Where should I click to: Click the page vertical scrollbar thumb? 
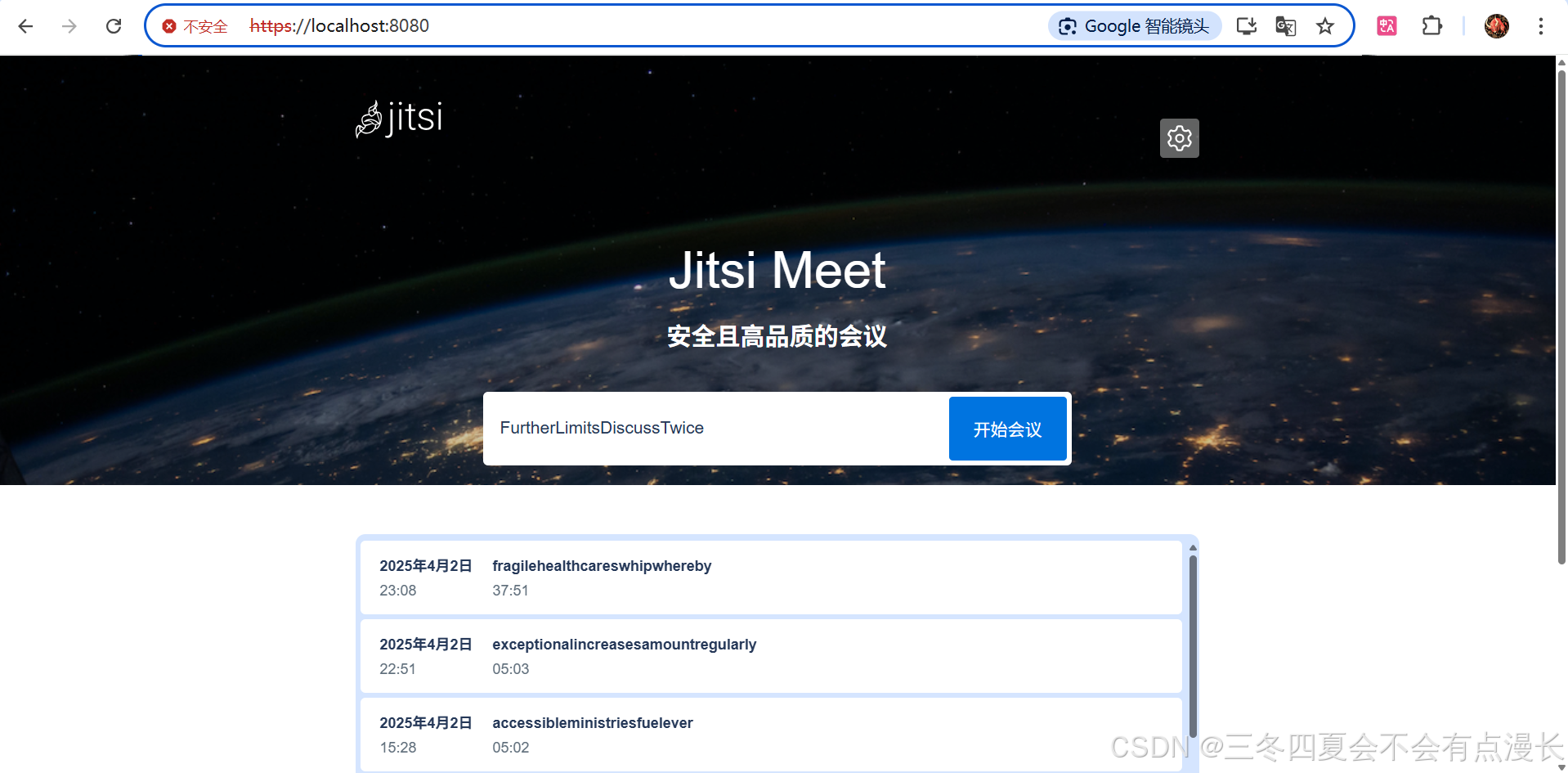tap(1561, 317)
